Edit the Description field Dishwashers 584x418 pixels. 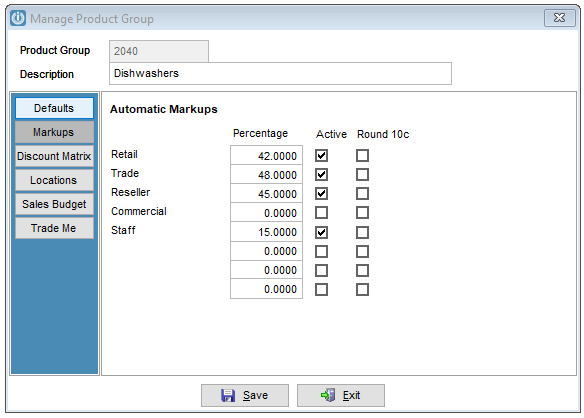pyautogui.click(x=280, y=73)
